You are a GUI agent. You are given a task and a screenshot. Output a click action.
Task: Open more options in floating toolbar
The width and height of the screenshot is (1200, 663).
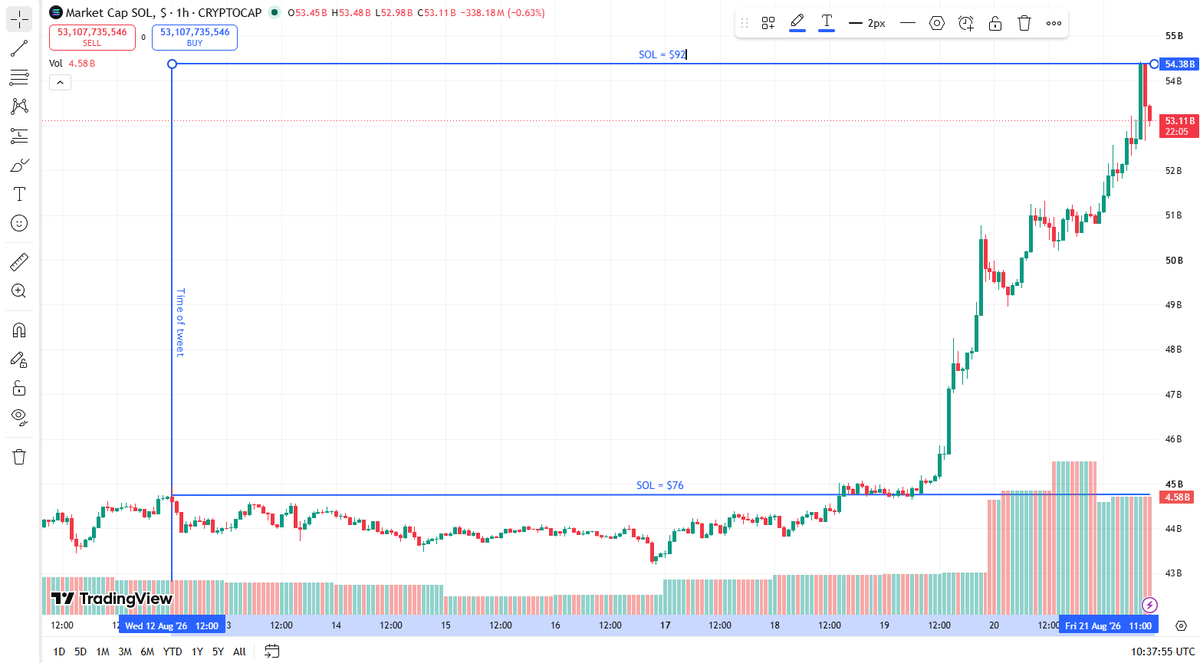click(1054, 23)
